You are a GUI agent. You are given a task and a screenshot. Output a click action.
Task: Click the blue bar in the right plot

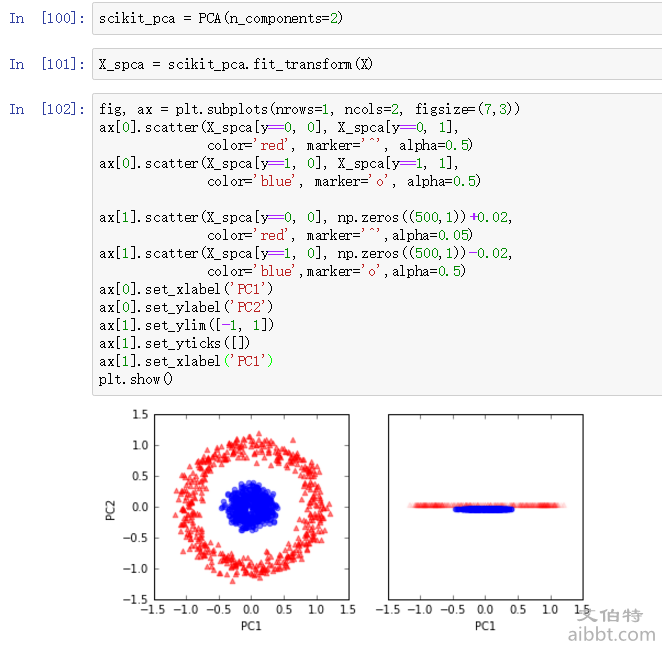pyautogui.click(x=484, y=509)
